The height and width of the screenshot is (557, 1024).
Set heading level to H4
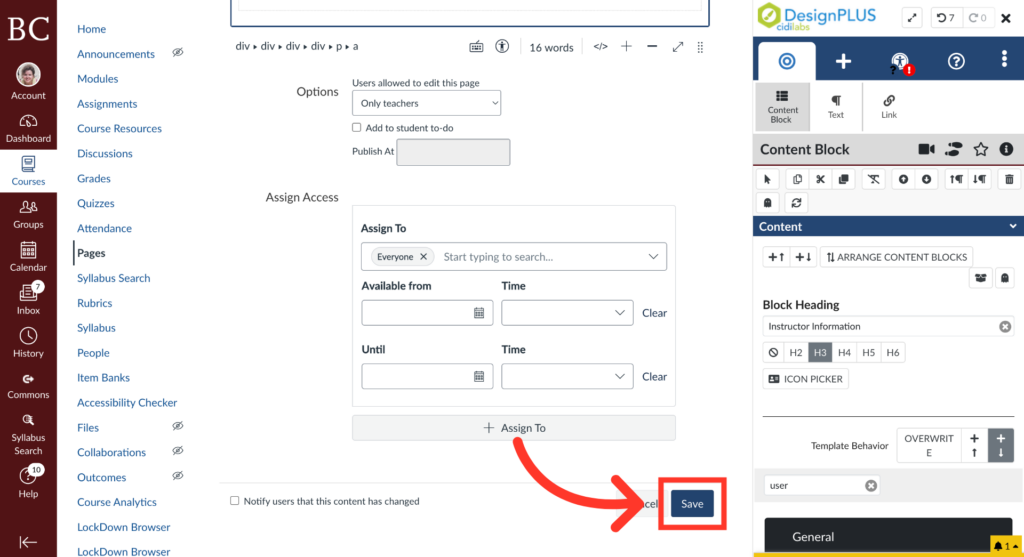[x=844, y=353]
